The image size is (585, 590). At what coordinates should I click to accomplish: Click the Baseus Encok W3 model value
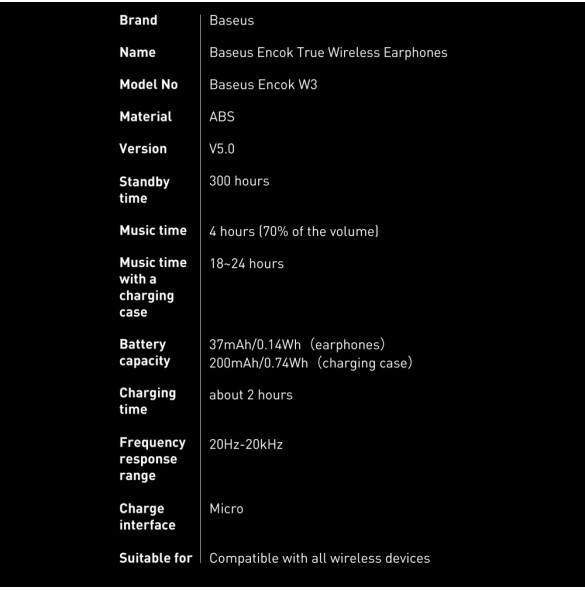pos(263,85)
